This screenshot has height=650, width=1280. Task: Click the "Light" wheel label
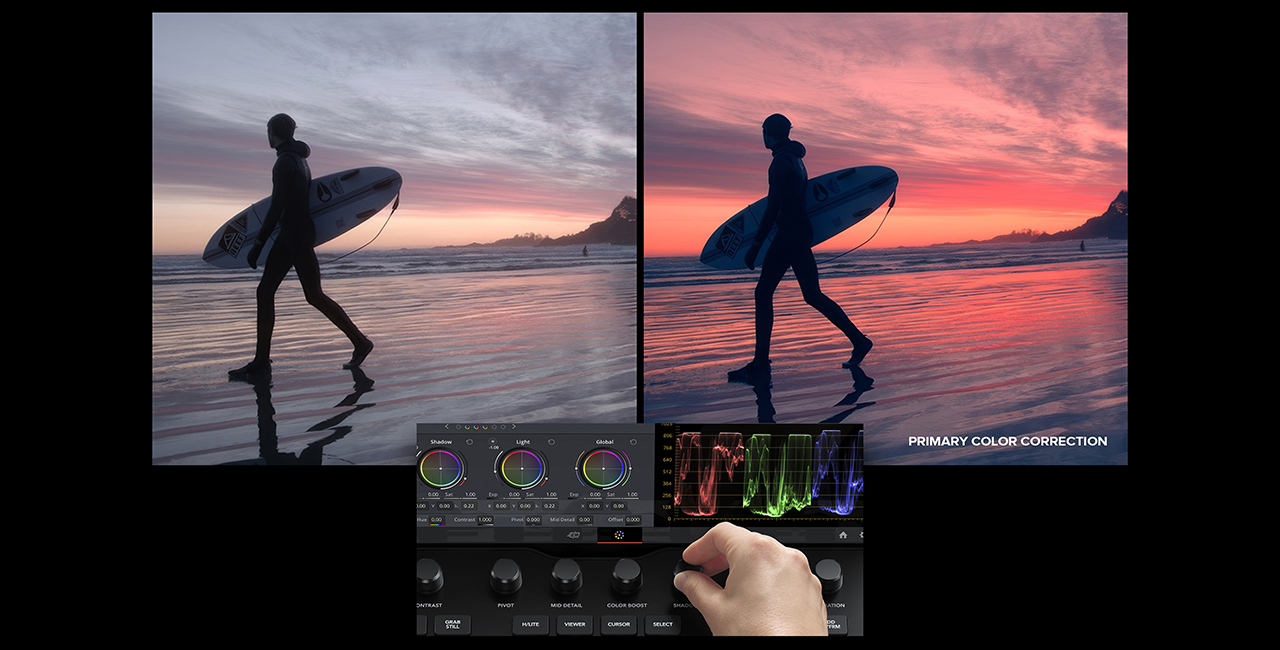pyautogui.click(x=523, y=441)
